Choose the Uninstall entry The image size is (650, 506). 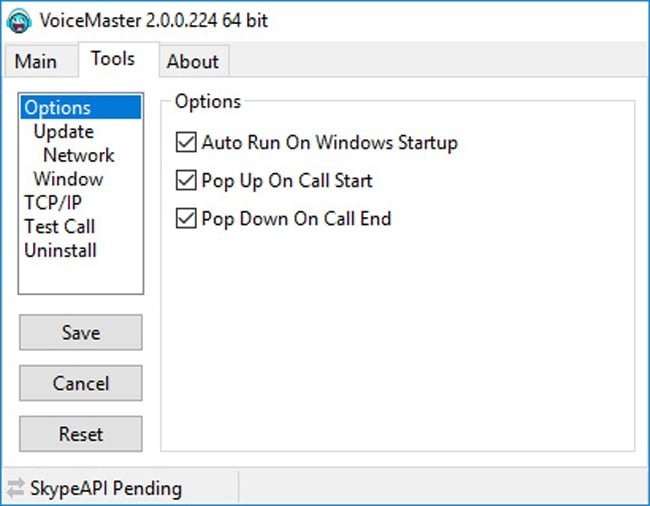point(60,250)
